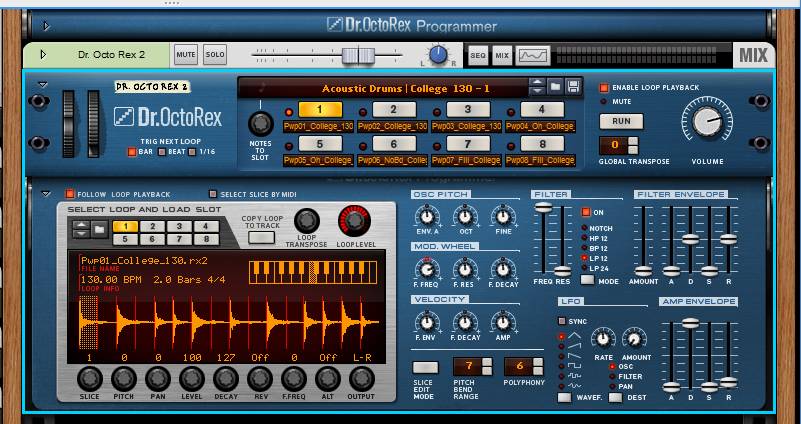
Task: Expand the Dr.OctoRex Programmer header triangle
Action: pos(46,26)
